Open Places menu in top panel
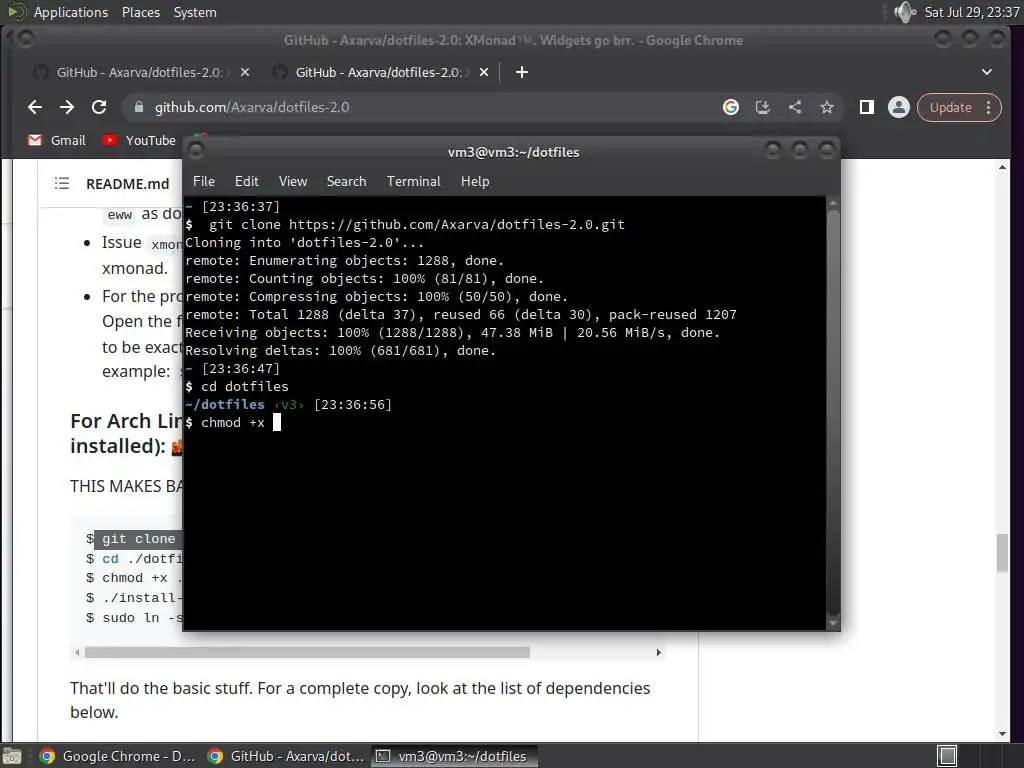The height and width of the screenshot is (768, 1024). pos(141,12)
